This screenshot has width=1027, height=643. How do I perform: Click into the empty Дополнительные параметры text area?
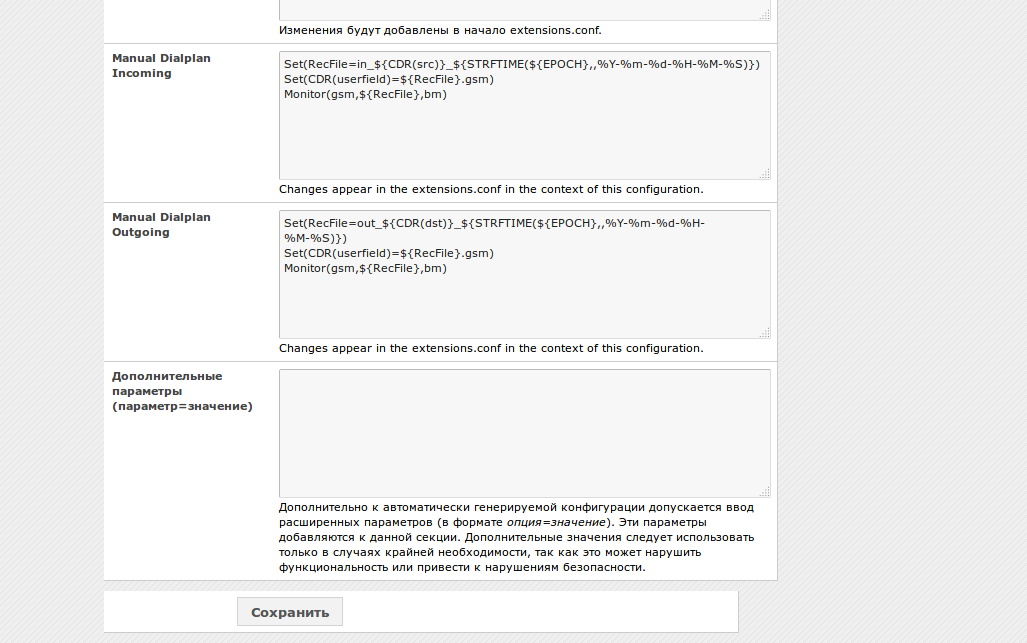(524, 433)
